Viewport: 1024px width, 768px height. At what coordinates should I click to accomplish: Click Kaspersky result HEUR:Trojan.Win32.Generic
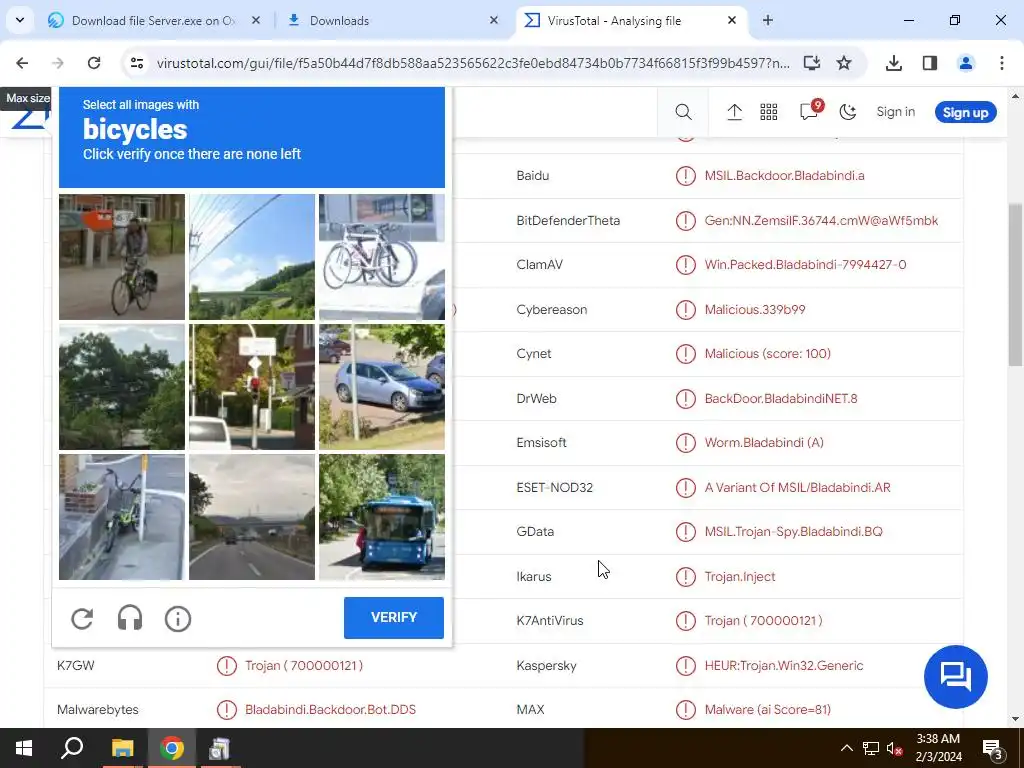pyautogui.click(x=784, y=665)
